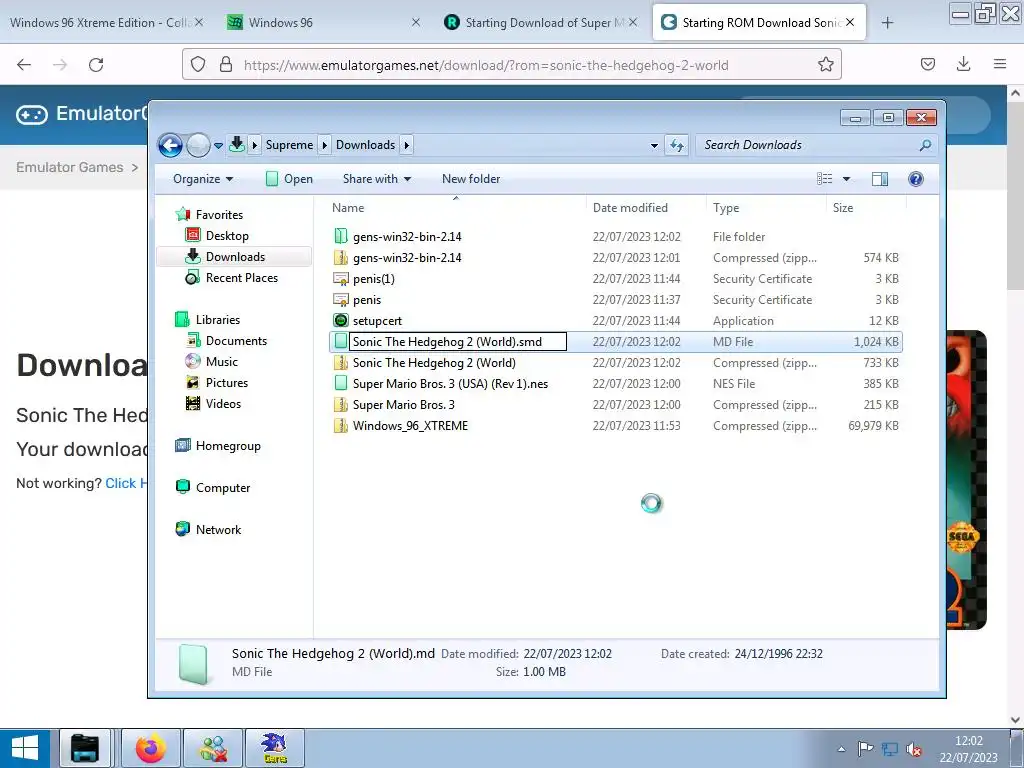
Task: Click the search magnifier icon in Explorer
Action: coord(925,145)
